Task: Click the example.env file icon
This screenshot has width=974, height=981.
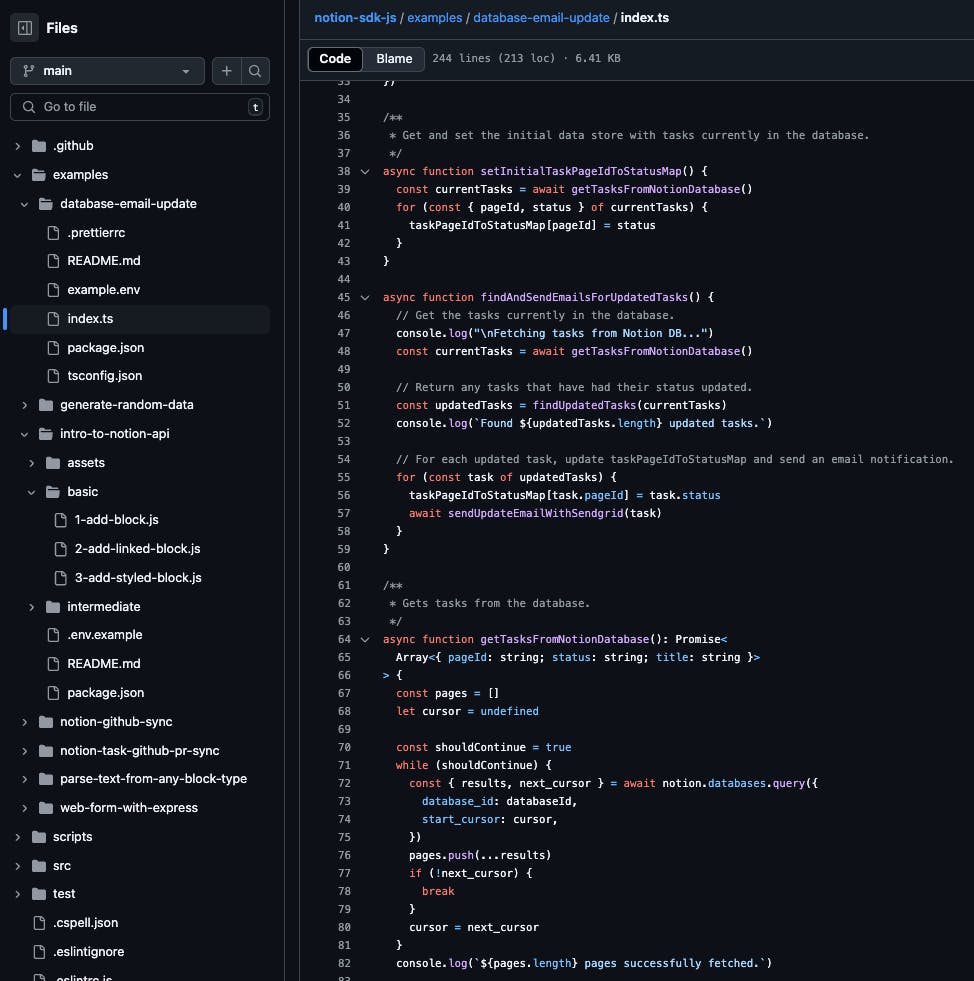Action: pos(54,290)
